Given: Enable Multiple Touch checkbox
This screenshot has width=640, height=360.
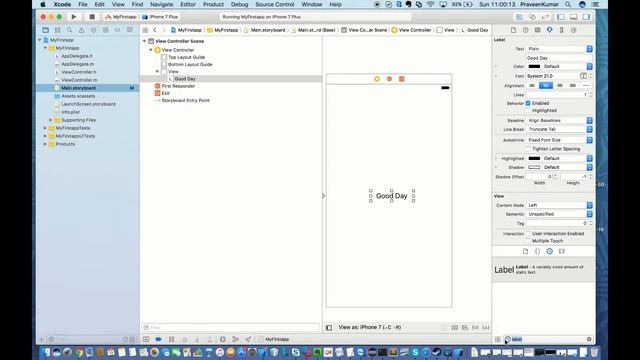Looking at the screenshot, I should pyautogui.click(x=528, y=241).
